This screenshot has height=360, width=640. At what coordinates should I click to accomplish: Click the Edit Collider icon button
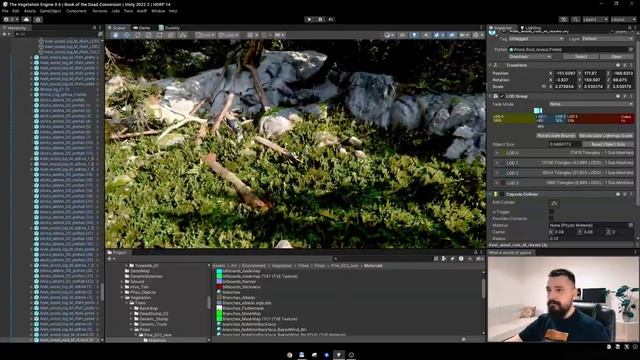coord(554,203)
